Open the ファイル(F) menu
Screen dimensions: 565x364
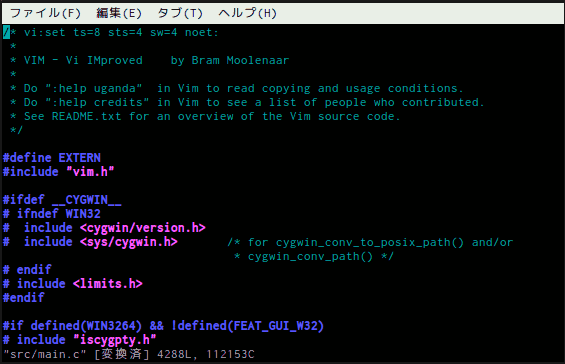(45, 13)
